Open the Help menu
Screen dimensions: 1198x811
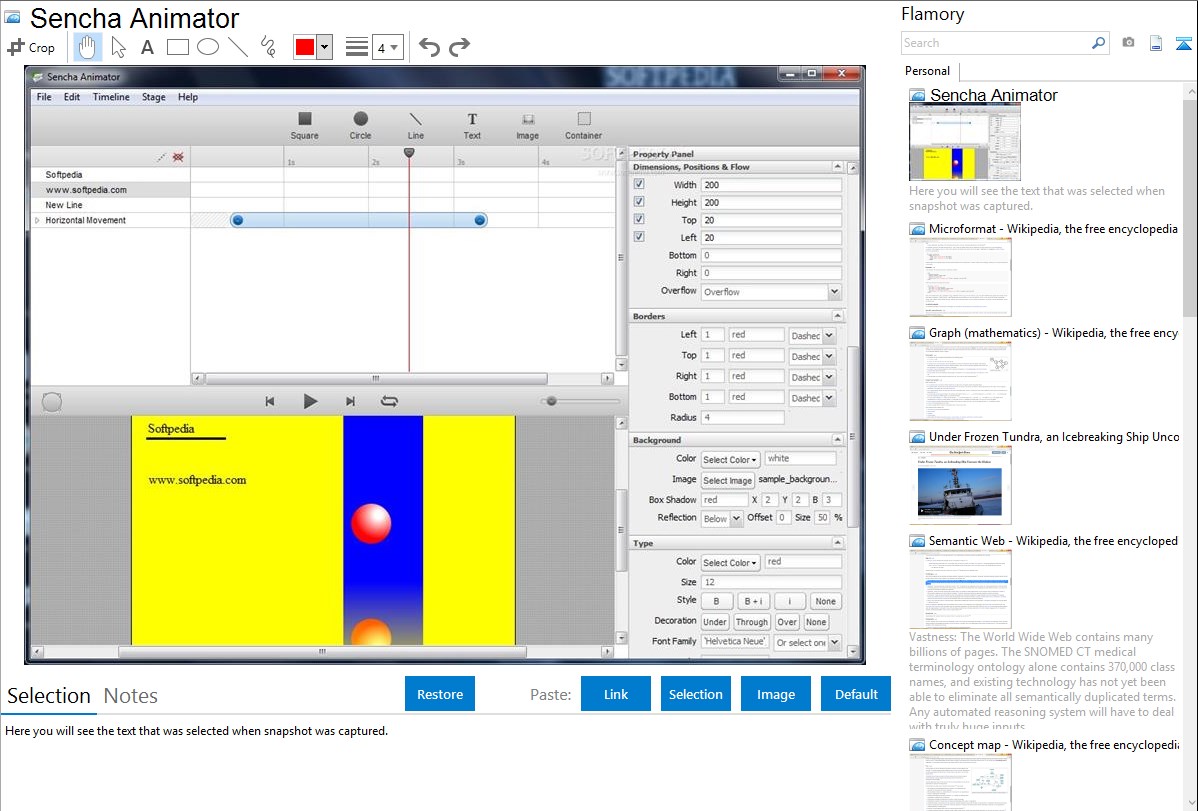point(188,97)
